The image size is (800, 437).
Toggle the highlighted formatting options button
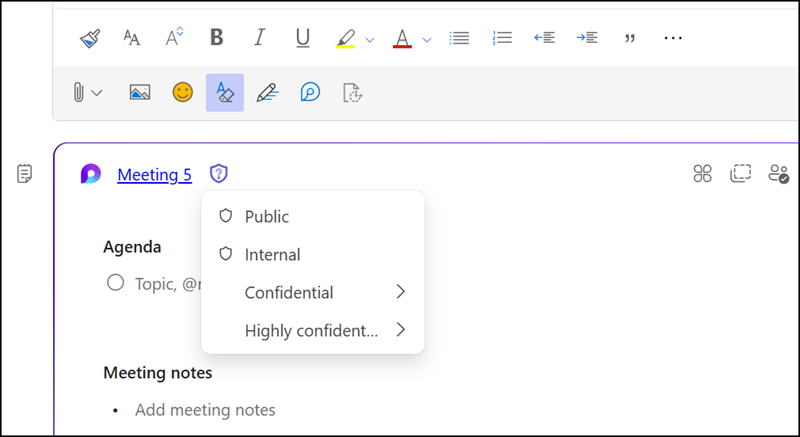point(225,92)
